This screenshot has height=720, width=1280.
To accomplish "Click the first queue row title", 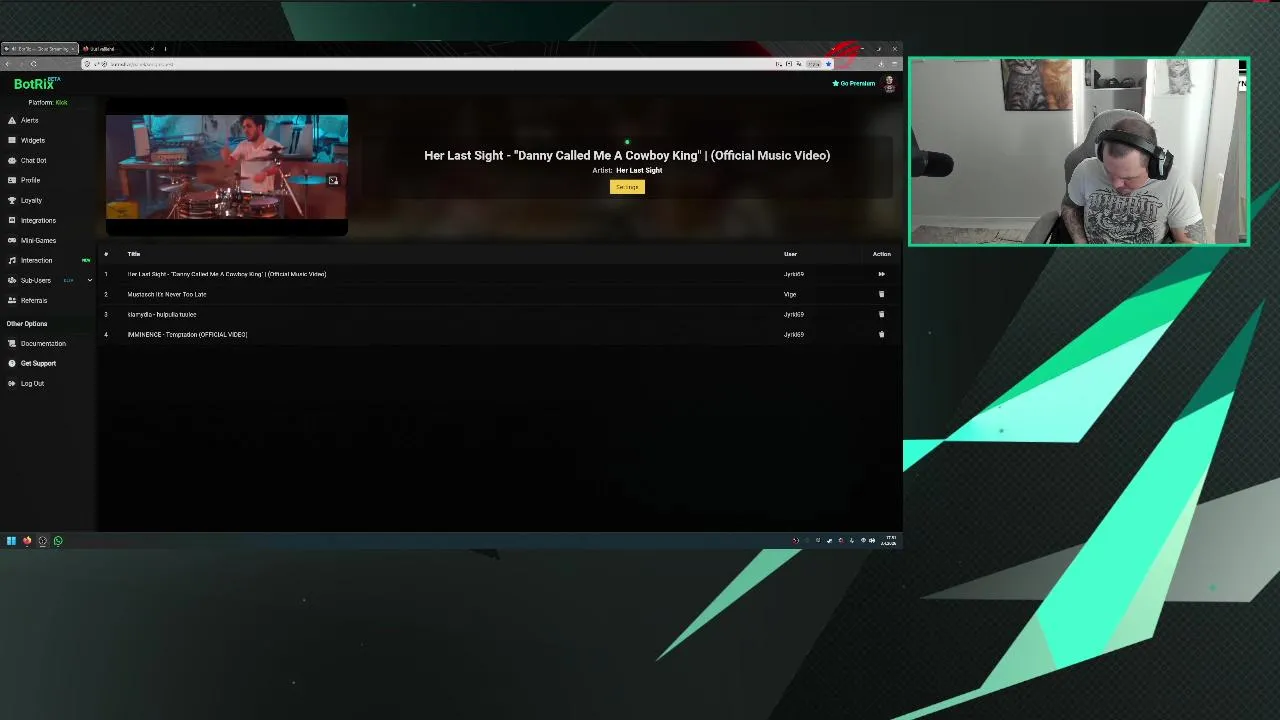I will click(227, 274).
